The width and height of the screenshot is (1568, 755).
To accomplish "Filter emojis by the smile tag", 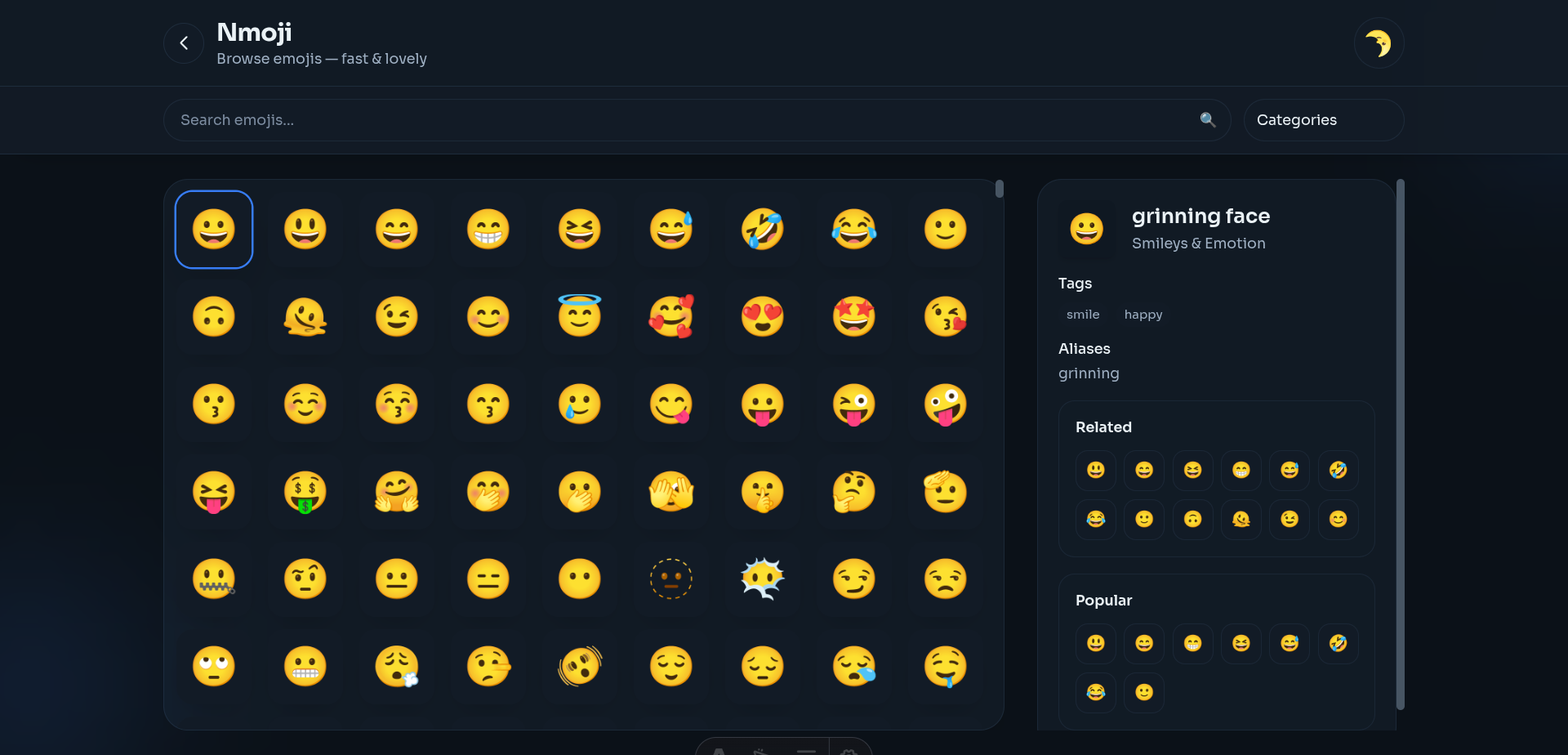I will [x=1082, y=314].
